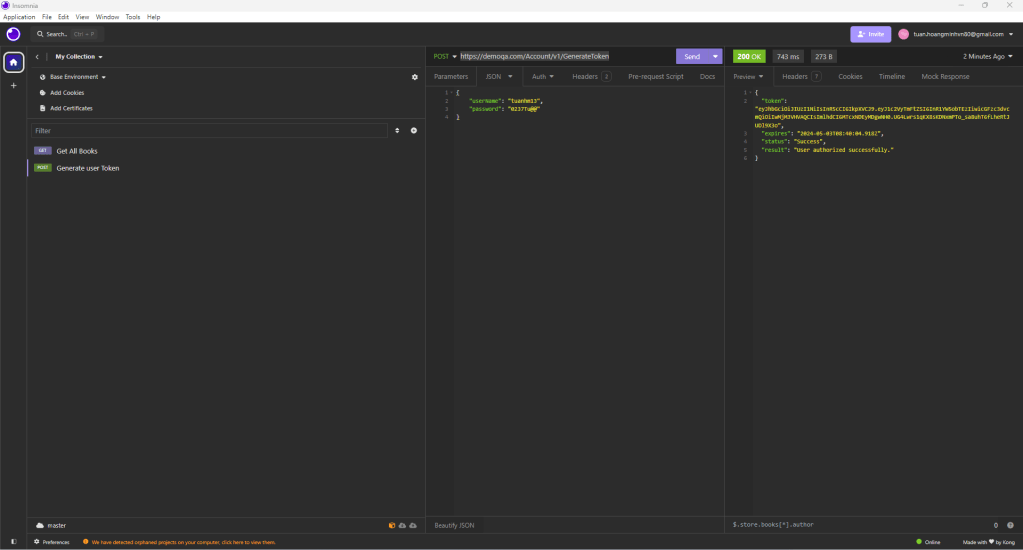
Task: Go back using the left chevron icon
Action: pos(37,57)
